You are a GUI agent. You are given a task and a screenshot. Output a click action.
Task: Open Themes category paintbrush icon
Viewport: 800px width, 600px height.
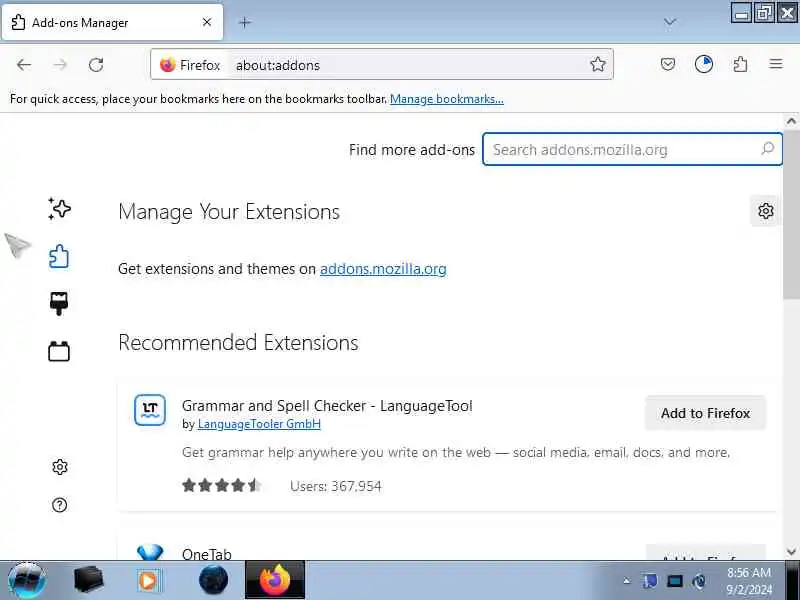[x=59, y=304]
